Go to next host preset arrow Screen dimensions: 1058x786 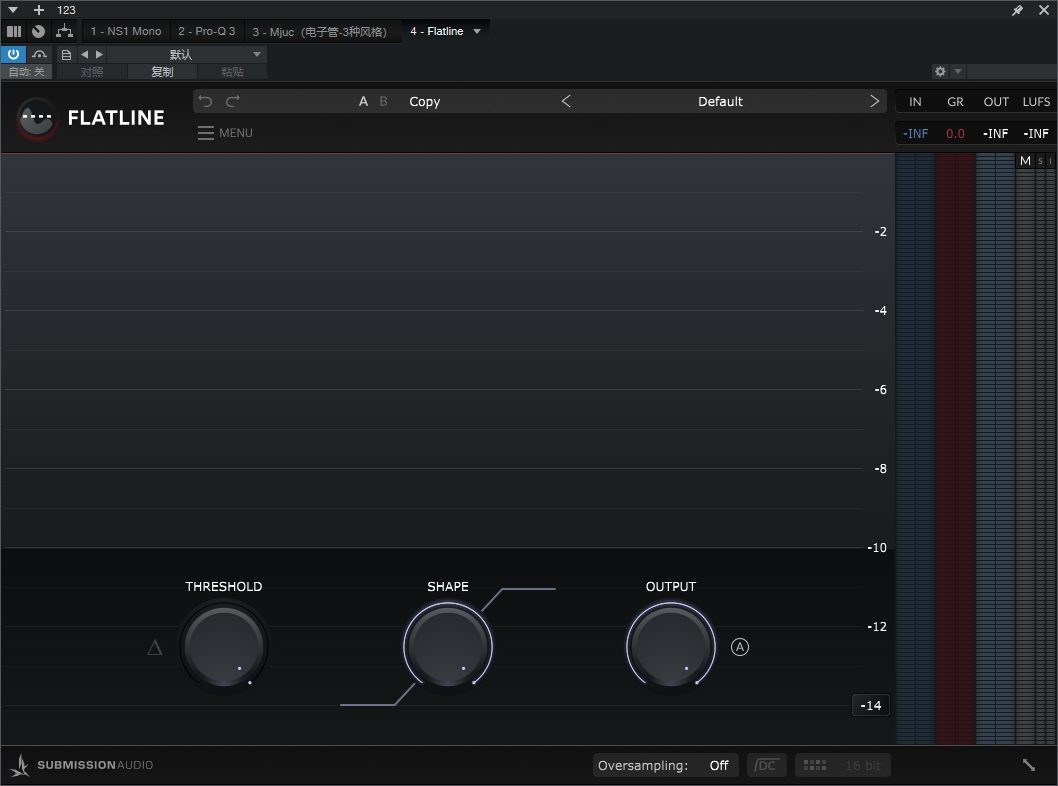(x=99, y=54)
